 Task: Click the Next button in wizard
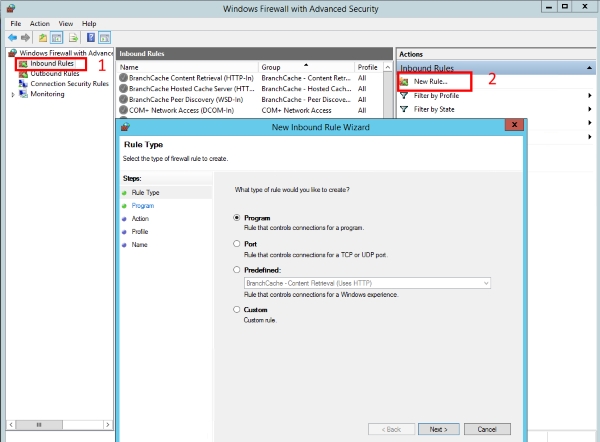pos(438,429)
